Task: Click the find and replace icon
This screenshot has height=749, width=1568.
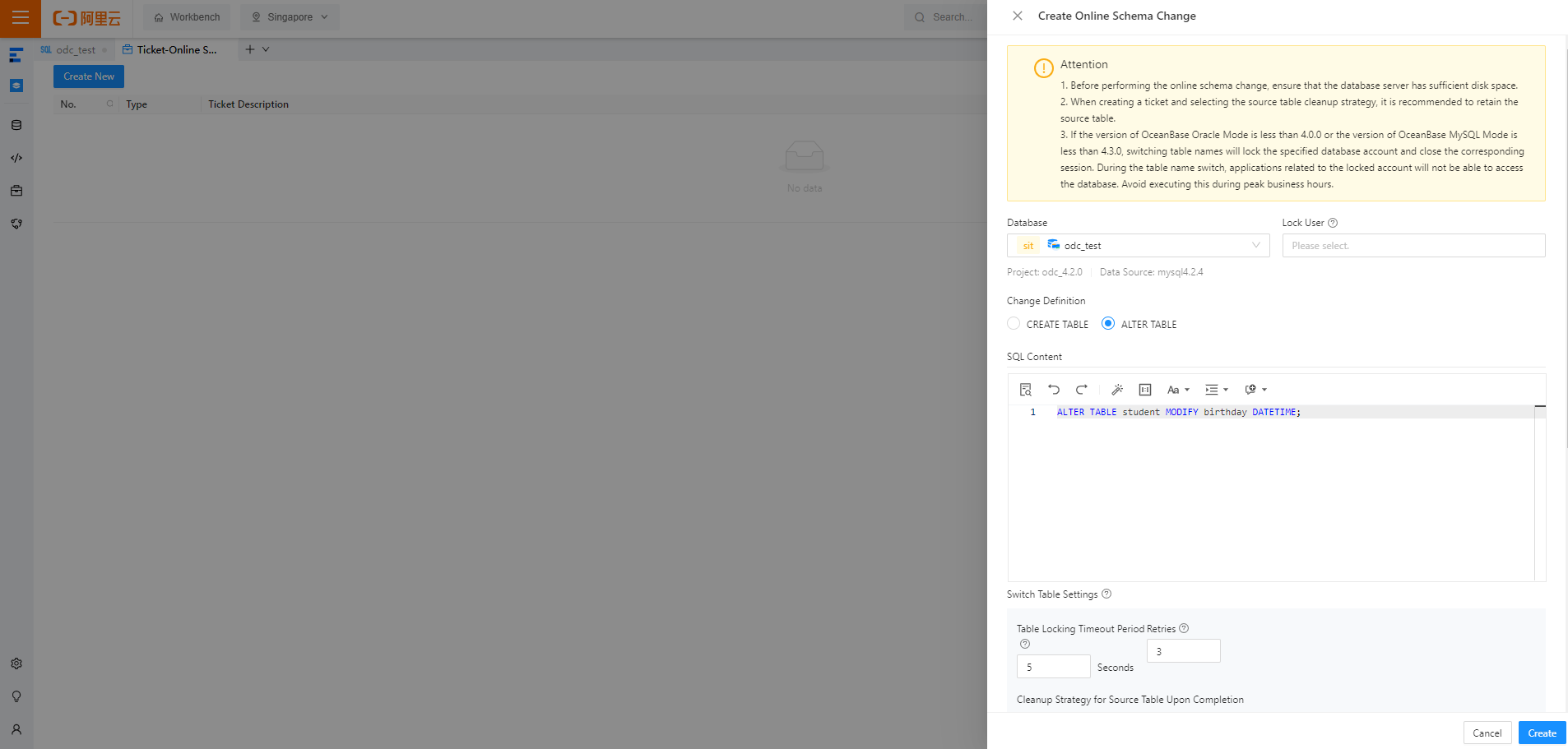Action: pyautogui.click(x=1025, y=390)
